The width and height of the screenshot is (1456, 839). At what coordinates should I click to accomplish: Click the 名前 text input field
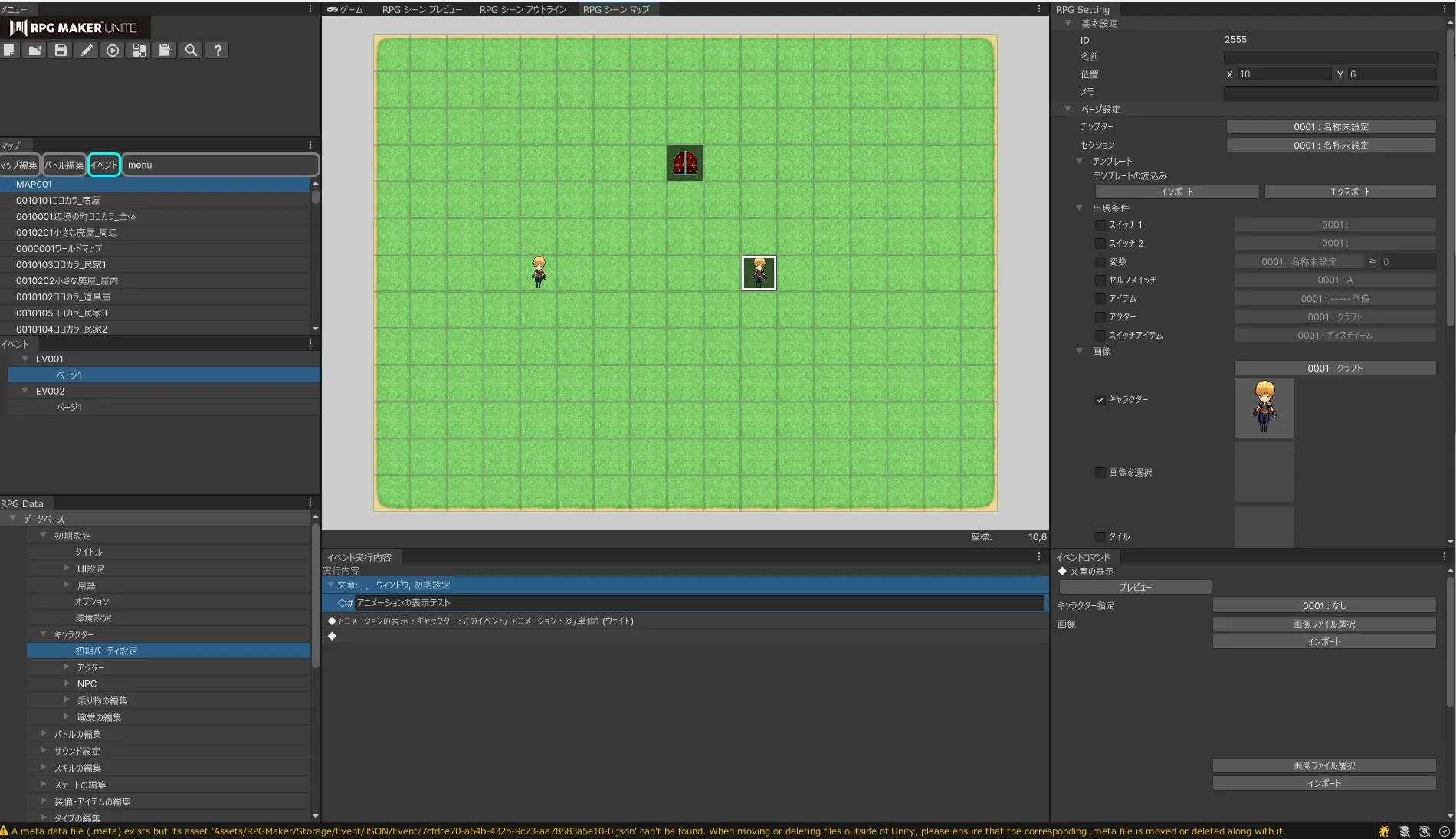pos(1330,57)
